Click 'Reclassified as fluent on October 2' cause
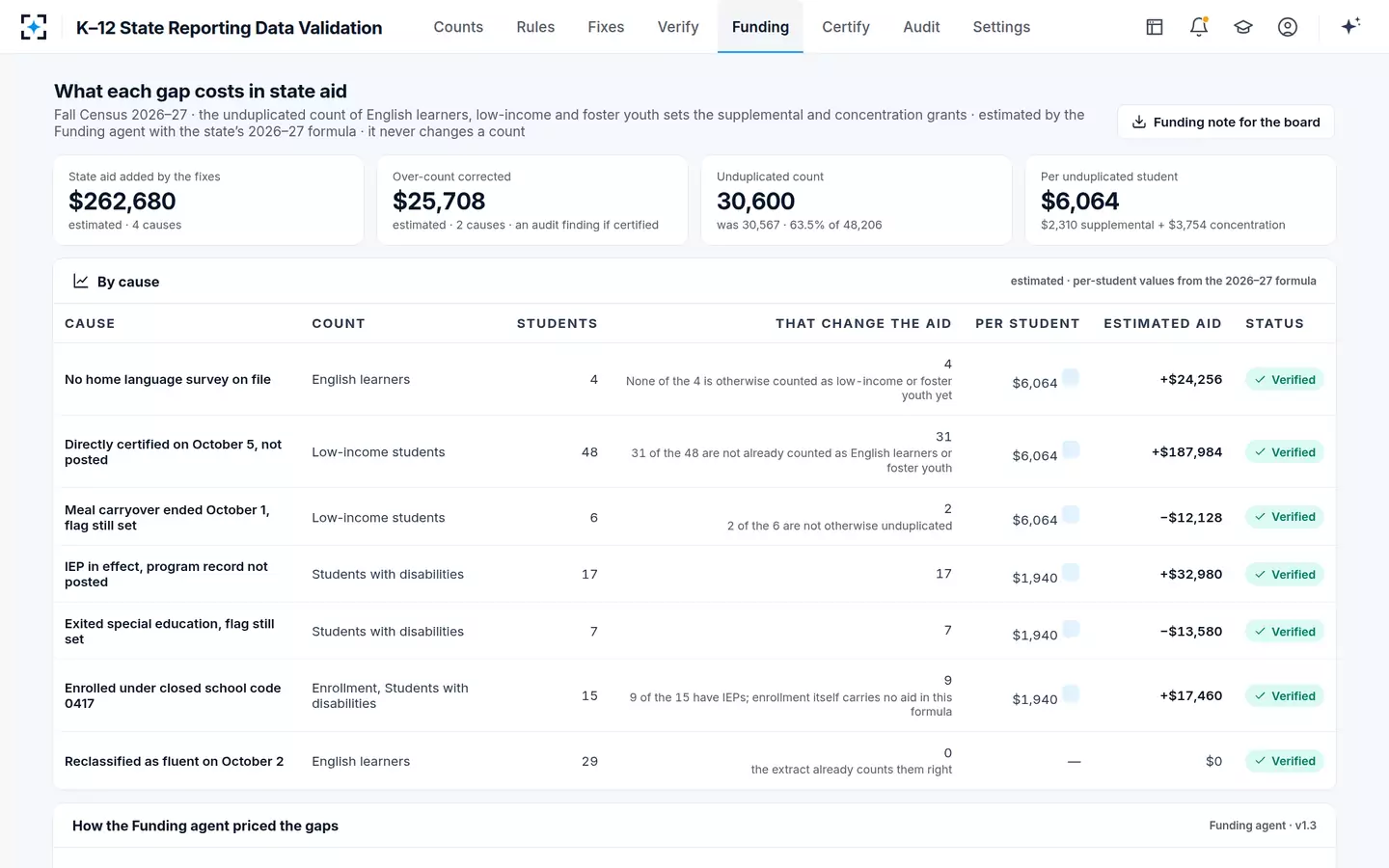This screenshot has width=1389, height=868. coord(174,761)
